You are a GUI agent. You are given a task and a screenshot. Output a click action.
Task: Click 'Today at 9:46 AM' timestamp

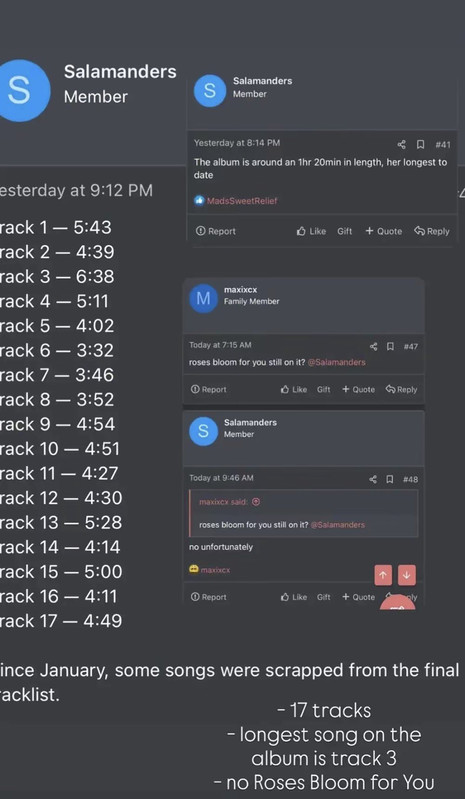click(221, 478)
